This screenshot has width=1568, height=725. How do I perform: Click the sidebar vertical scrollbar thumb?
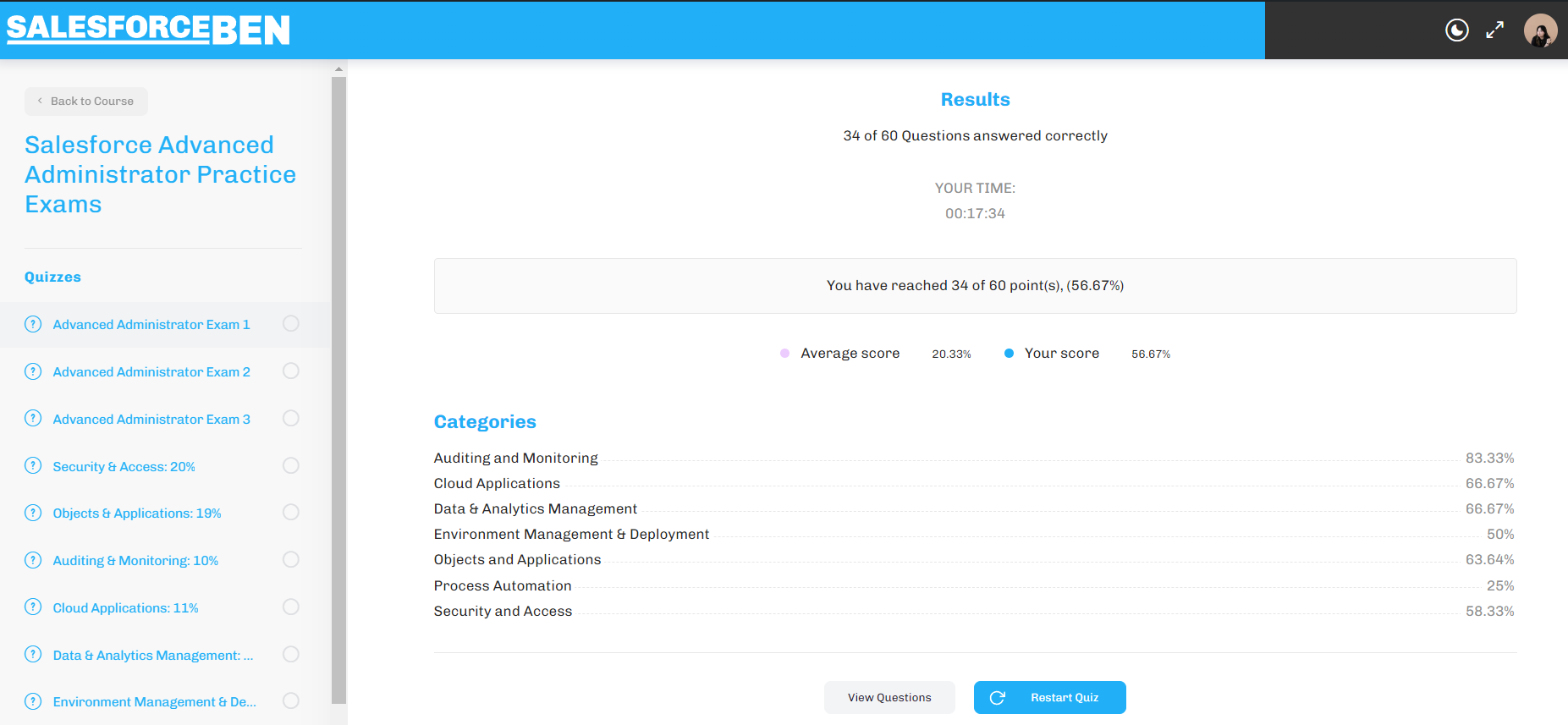point(338,390)
